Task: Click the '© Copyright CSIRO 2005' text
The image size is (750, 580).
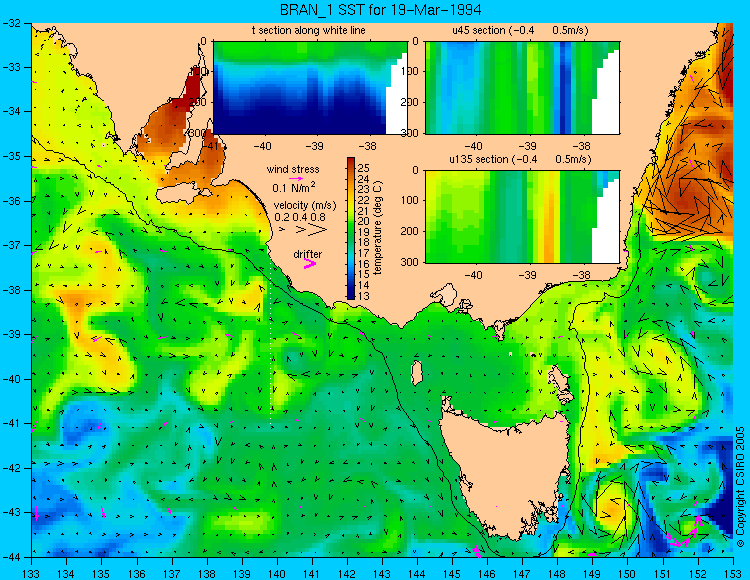Action: tap(740, 487)
